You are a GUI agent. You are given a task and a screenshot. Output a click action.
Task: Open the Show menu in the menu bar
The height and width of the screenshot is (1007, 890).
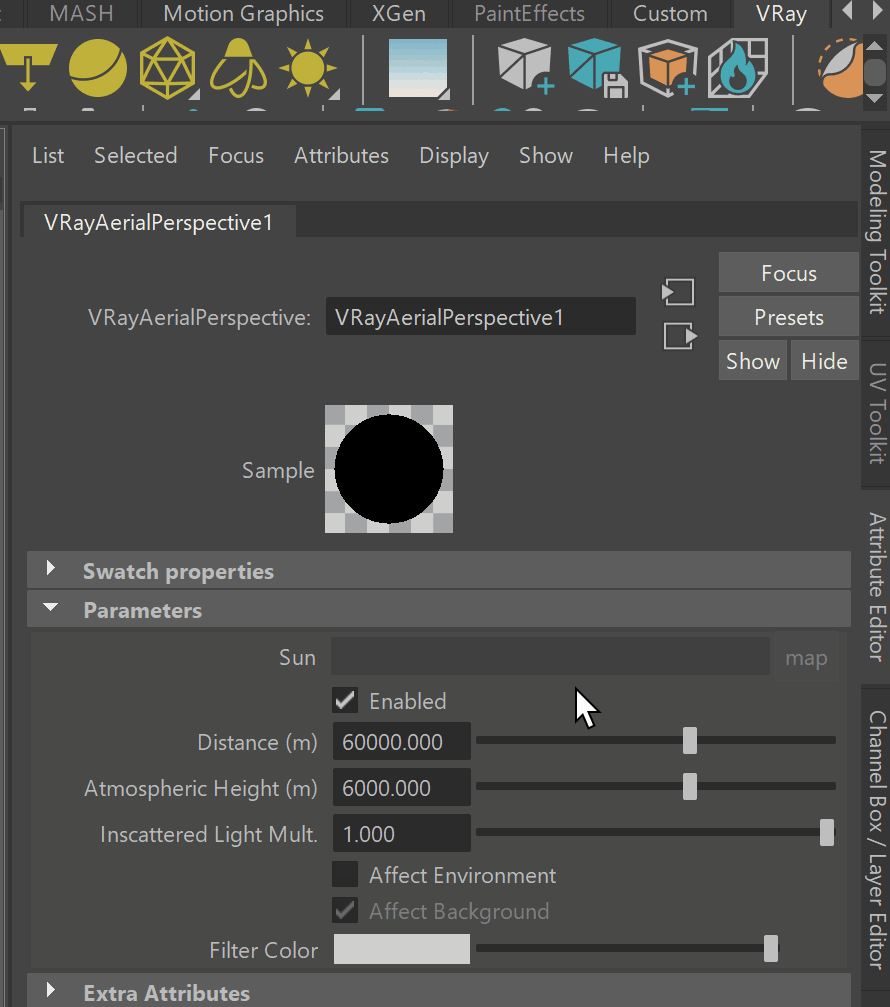point(546,155)
